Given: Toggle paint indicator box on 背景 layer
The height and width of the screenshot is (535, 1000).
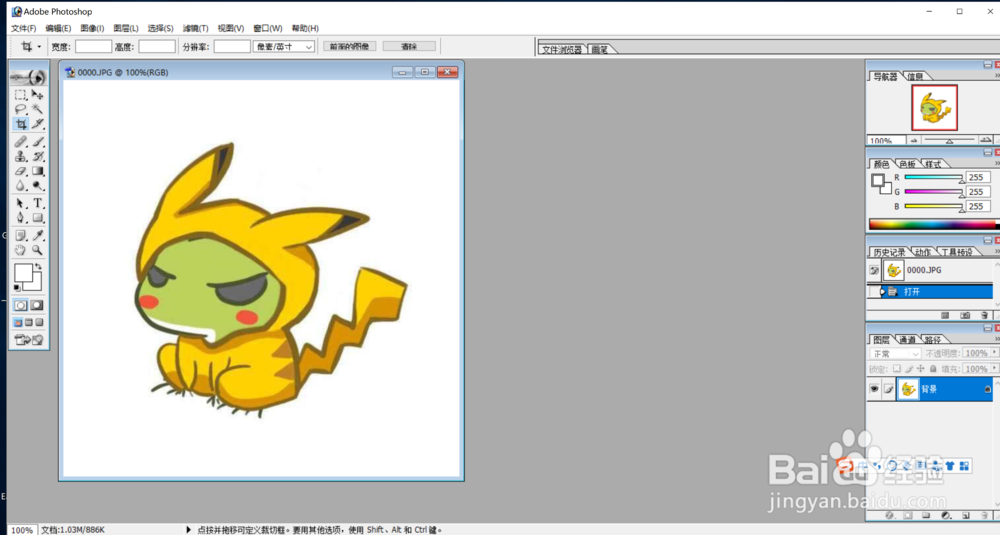Looking at the screenshot, I should pyautogui.click(x=888, y=389).
